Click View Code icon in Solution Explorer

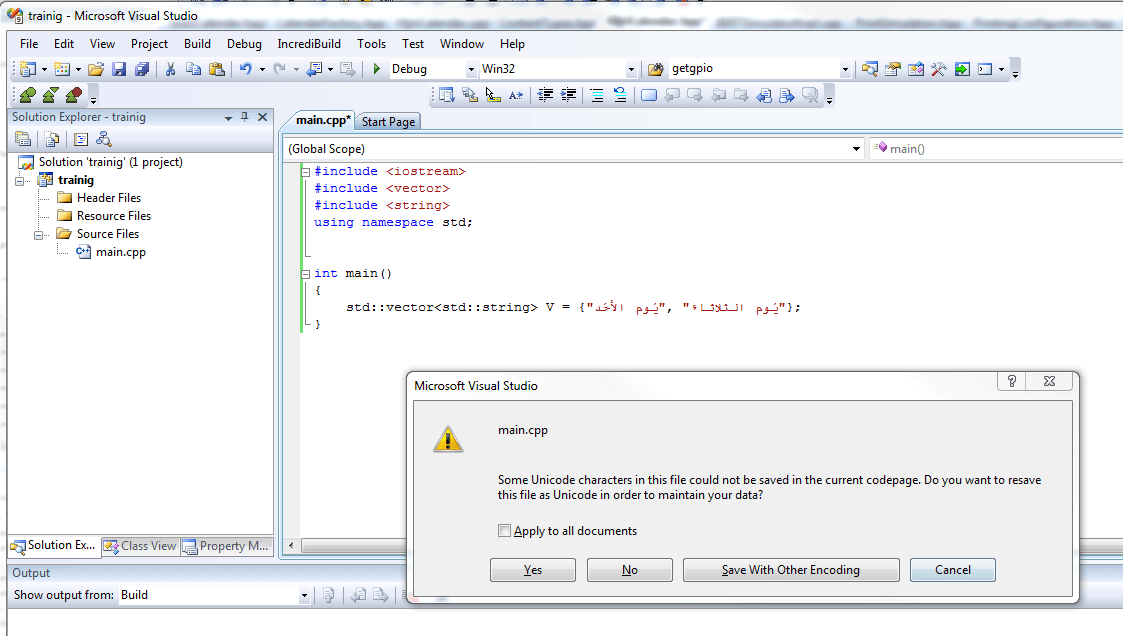pos(81,140)
